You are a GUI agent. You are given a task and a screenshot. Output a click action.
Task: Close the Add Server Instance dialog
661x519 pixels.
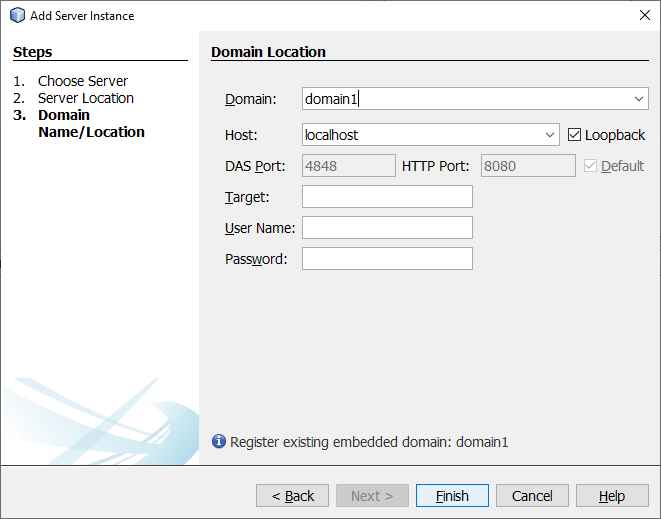645,15
